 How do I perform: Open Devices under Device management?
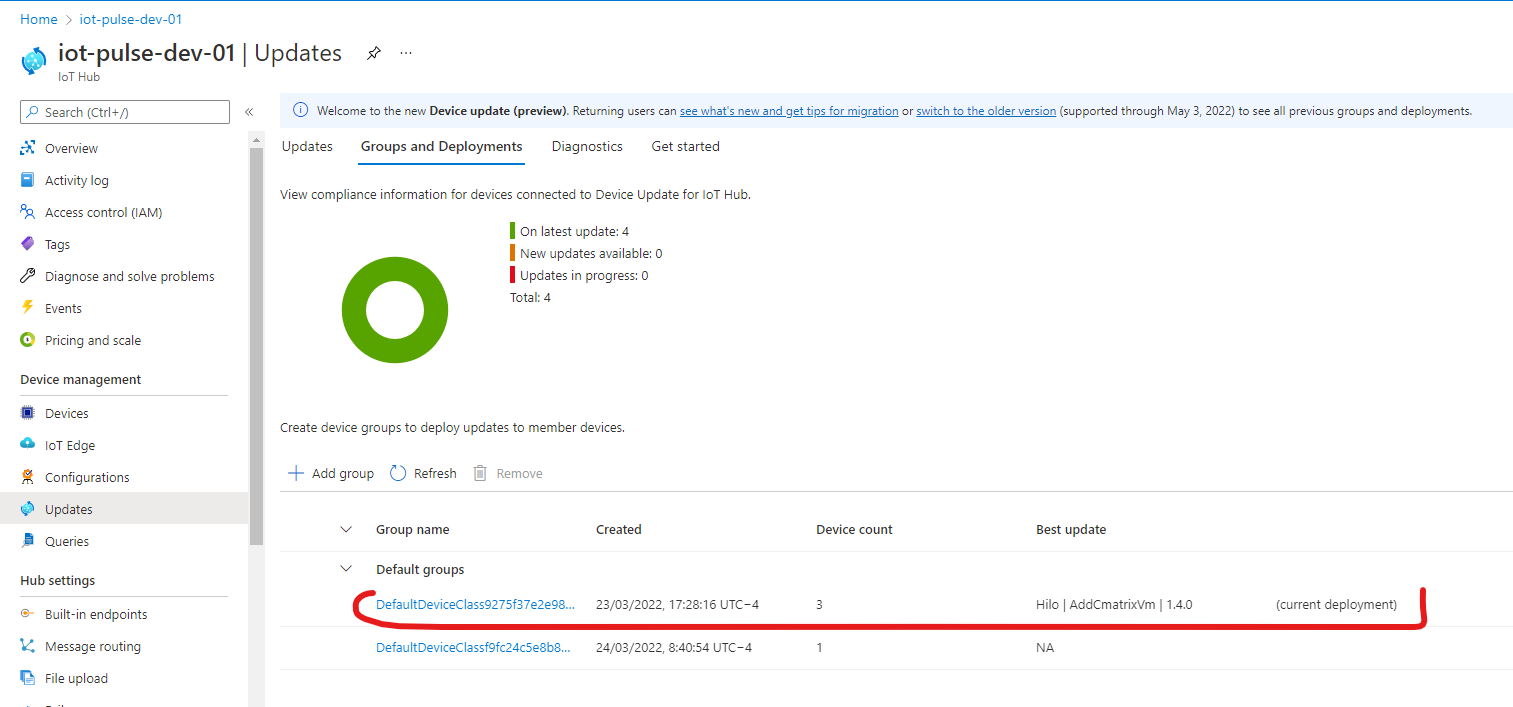(x=68, y=412)
